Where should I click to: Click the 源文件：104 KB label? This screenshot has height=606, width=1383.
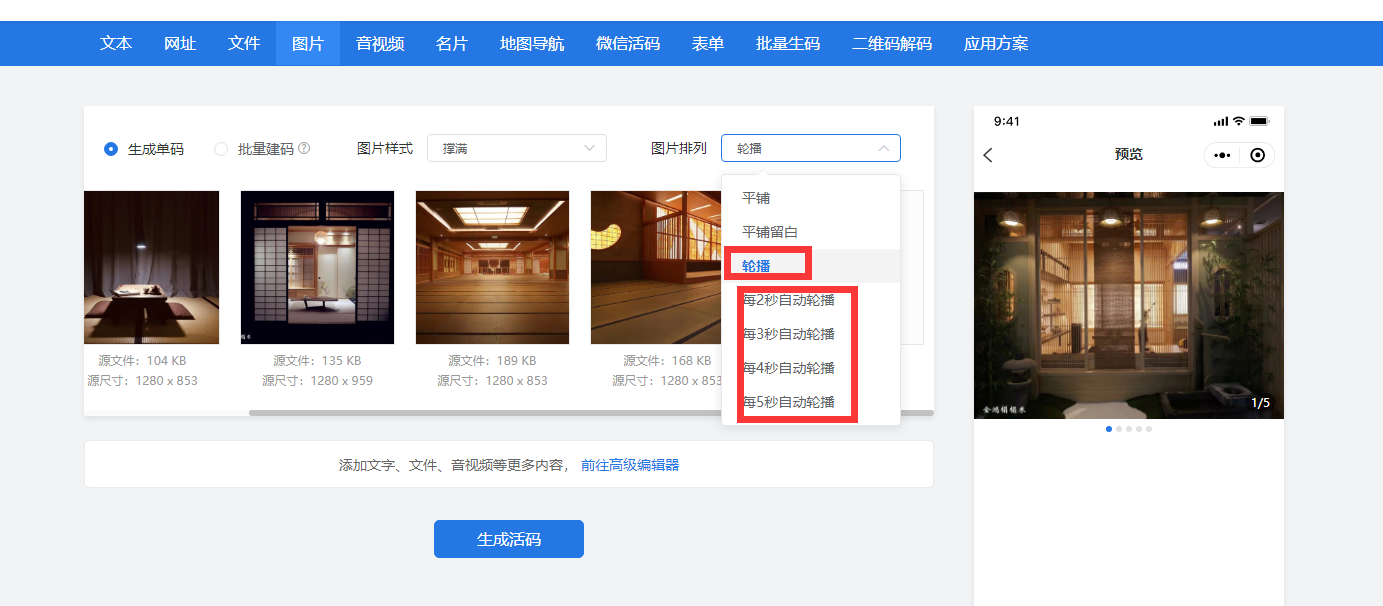point(142,360)
